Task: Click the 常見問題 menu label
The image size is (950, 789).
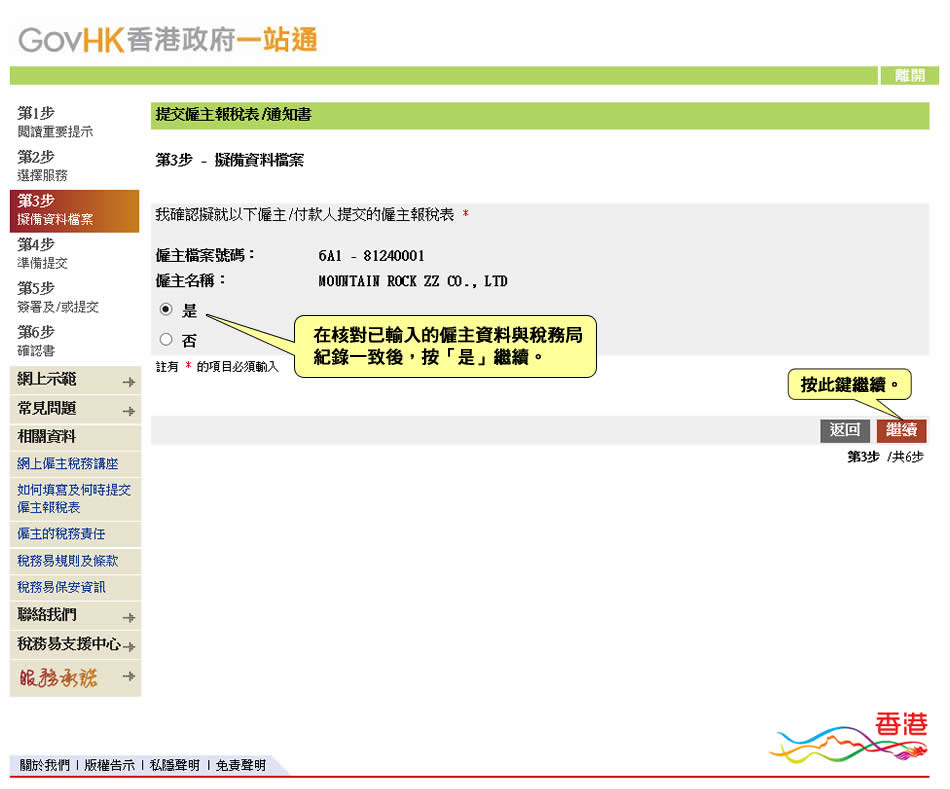Action: (x=47, y=408)
